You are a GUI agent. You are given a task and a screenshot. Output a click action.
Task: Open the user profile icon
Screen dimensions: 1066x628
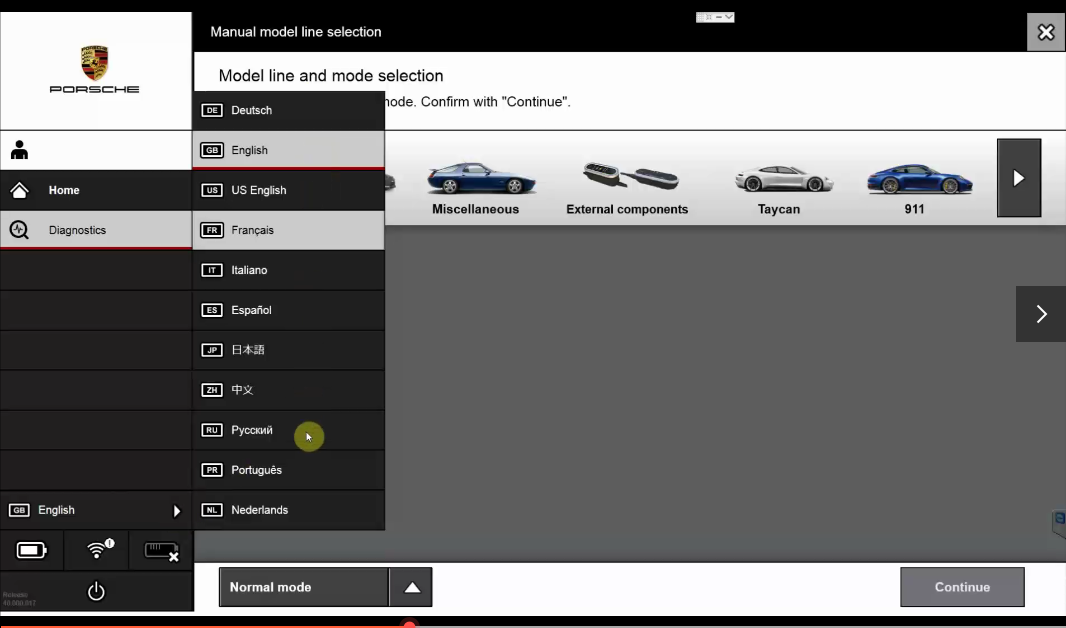(x=19, y=150)
